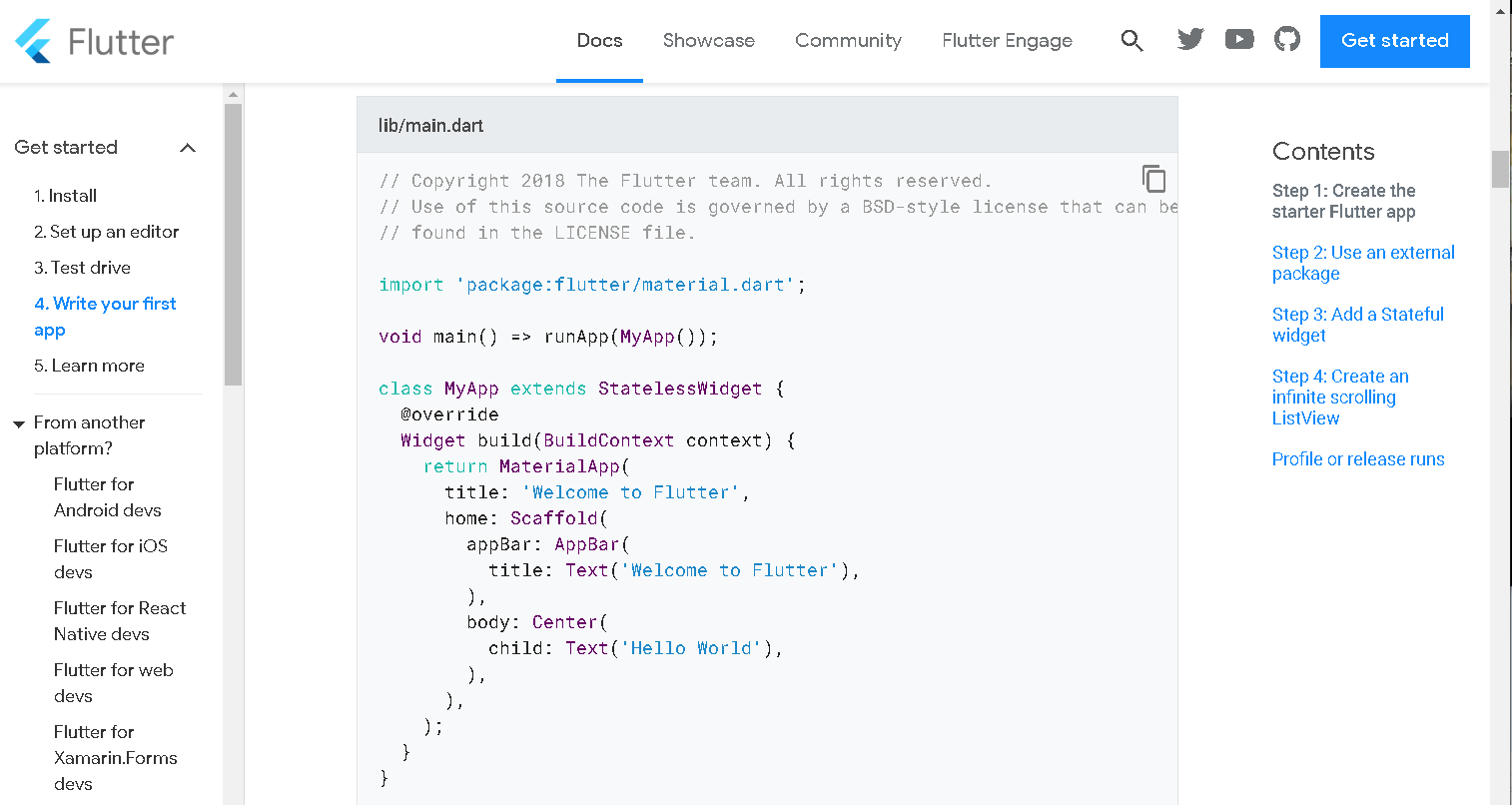Click the @override annotation line
The height and width of the screenshot is (805, 1512).
(449, 414)
